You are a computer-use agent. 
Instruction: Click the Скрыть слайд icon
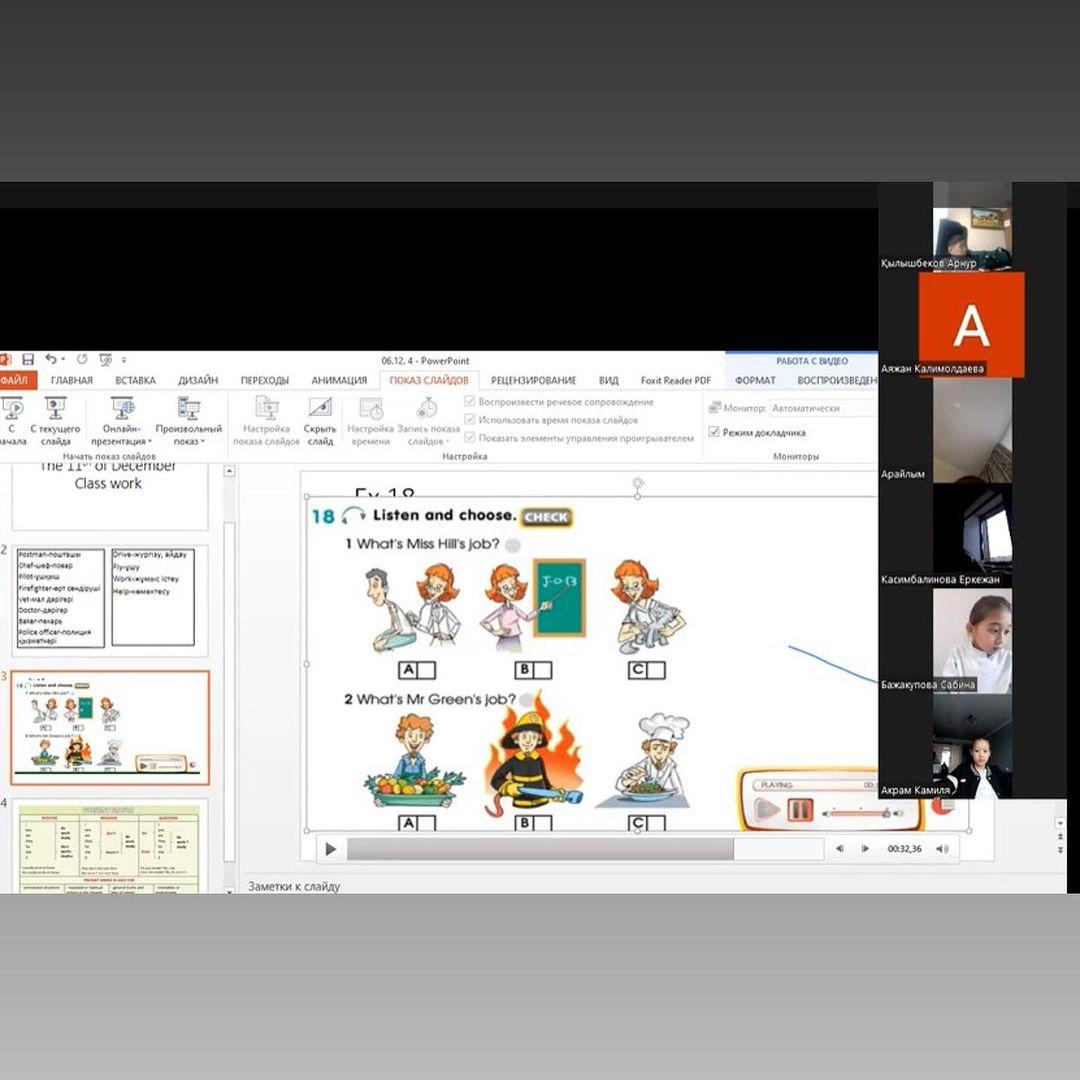(320, 408)
